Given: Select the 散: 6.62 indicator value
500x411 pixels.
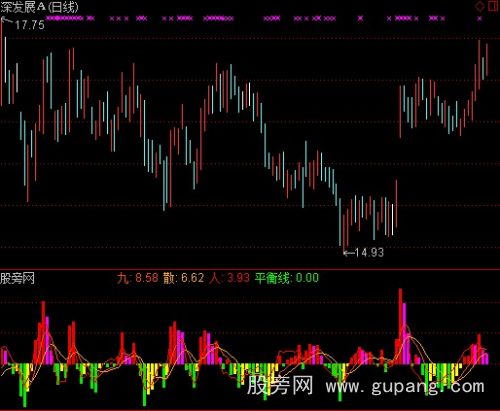Looking at the screenshot, I should click(x=183, y=278).
